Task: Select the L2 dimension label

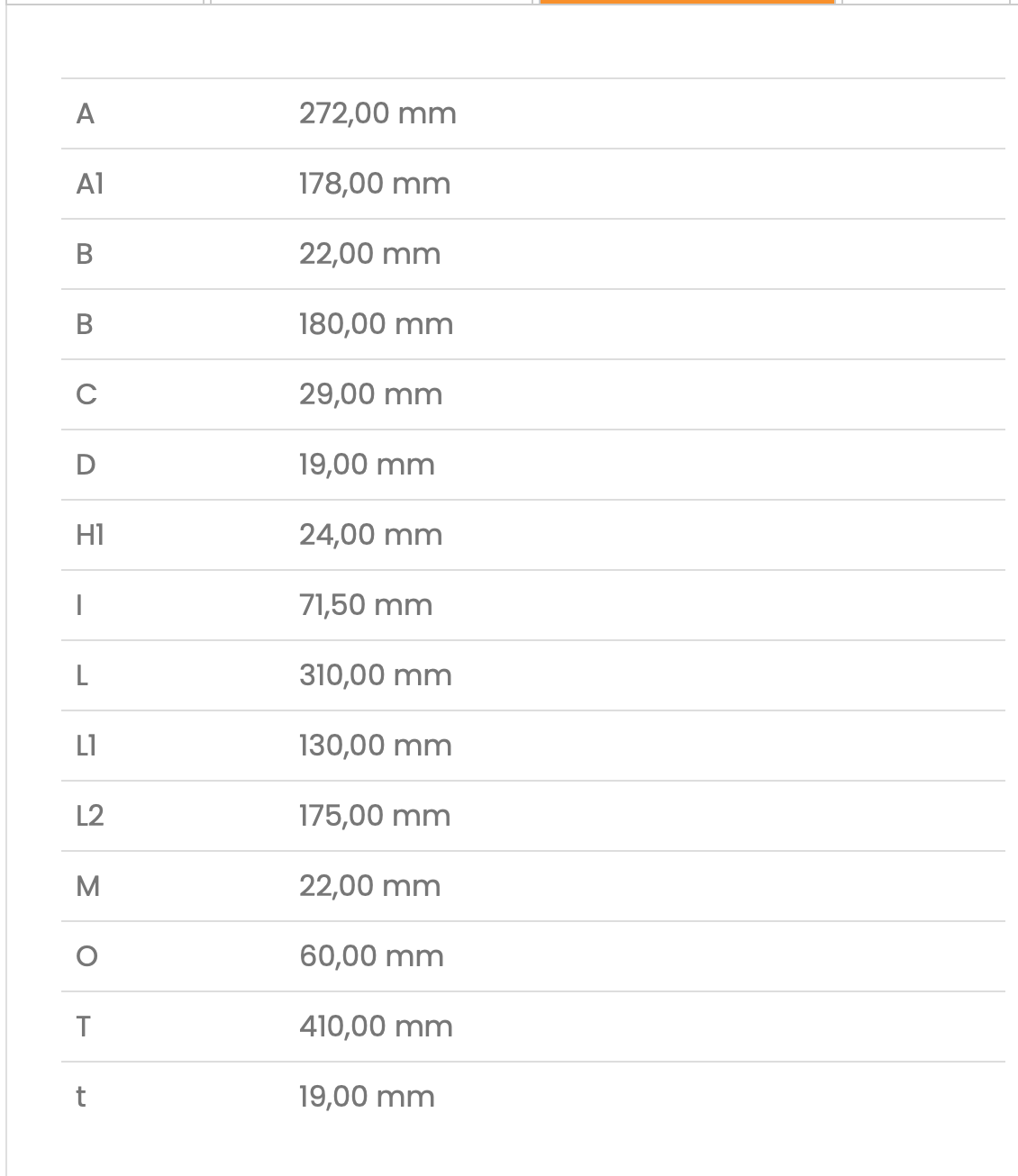Action: click(x=90, y=816)
